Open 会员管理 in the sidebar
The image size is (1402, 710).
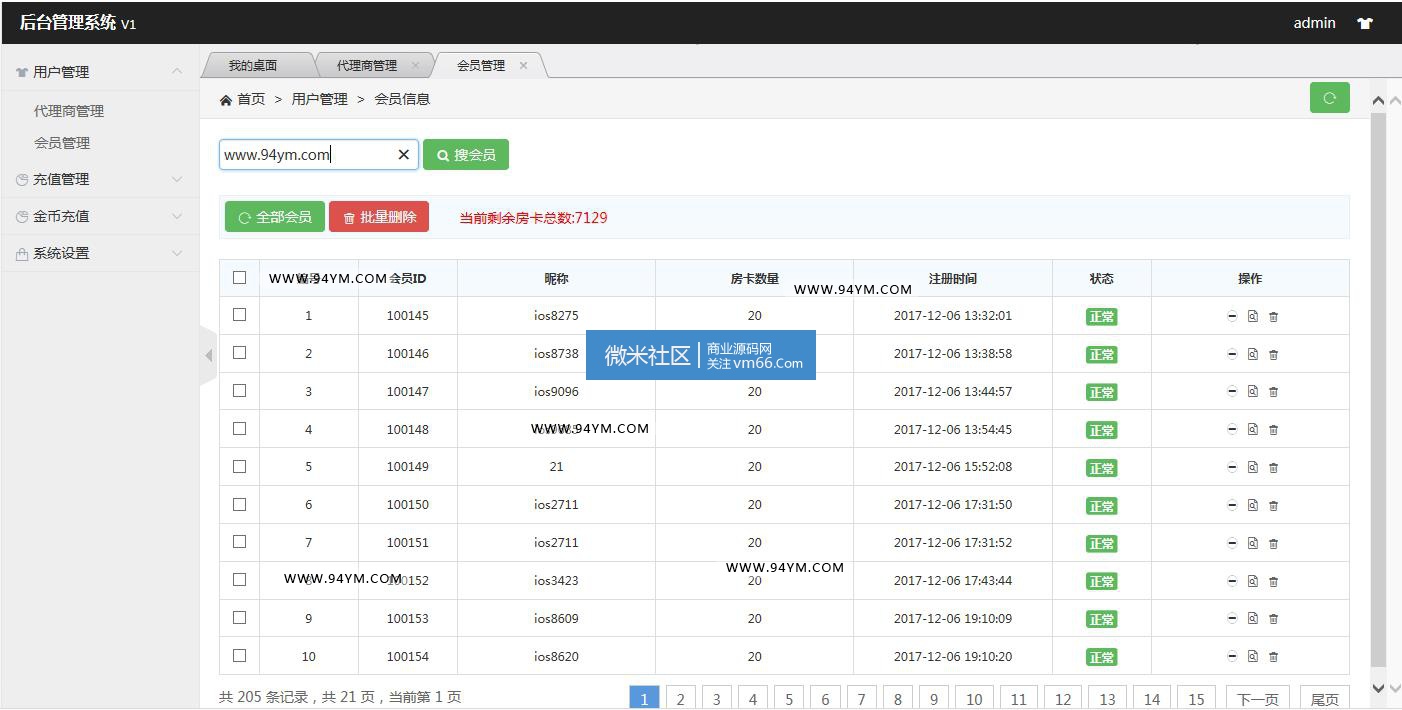(62, 143)
